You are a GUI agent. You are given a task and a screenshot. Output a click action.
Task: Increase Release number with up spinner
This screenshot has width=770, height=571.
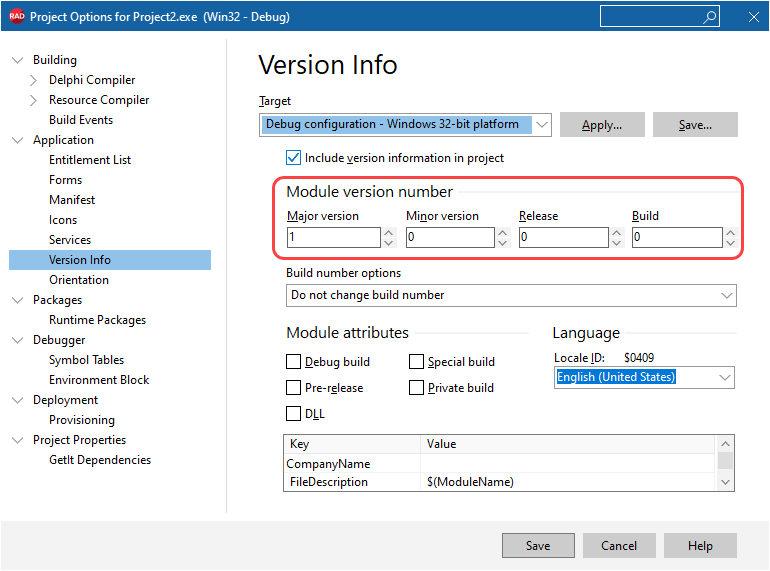(x=617, y=232)
